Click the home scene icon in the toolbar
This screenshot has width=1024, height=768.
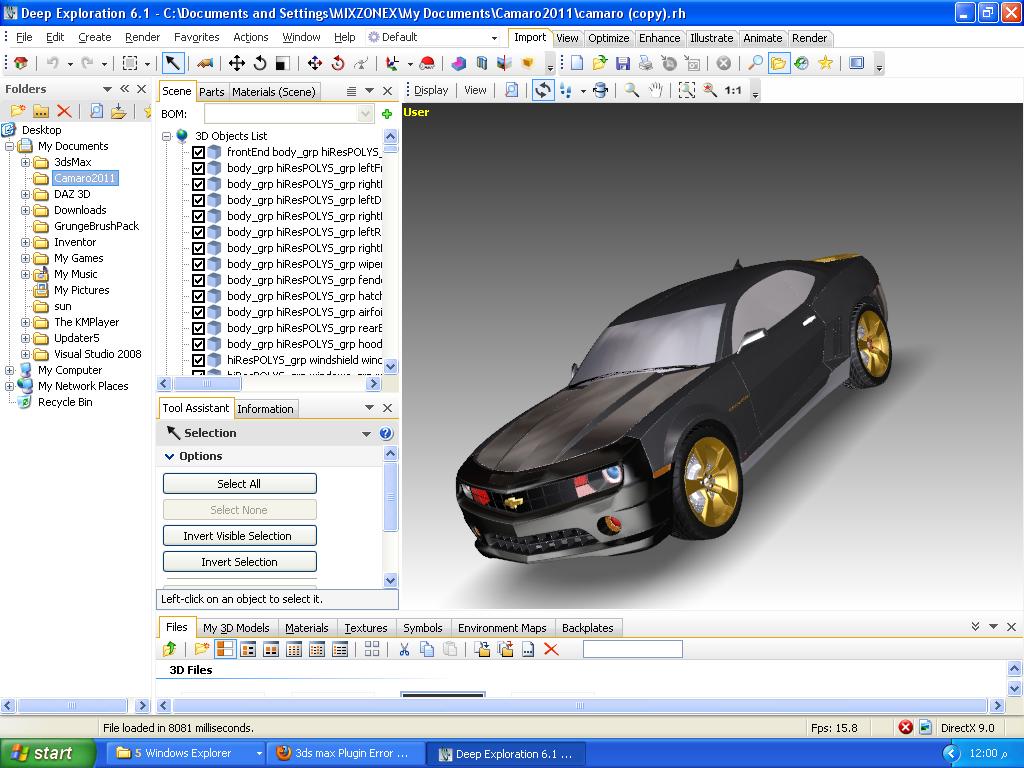click(x=21, y=63)
